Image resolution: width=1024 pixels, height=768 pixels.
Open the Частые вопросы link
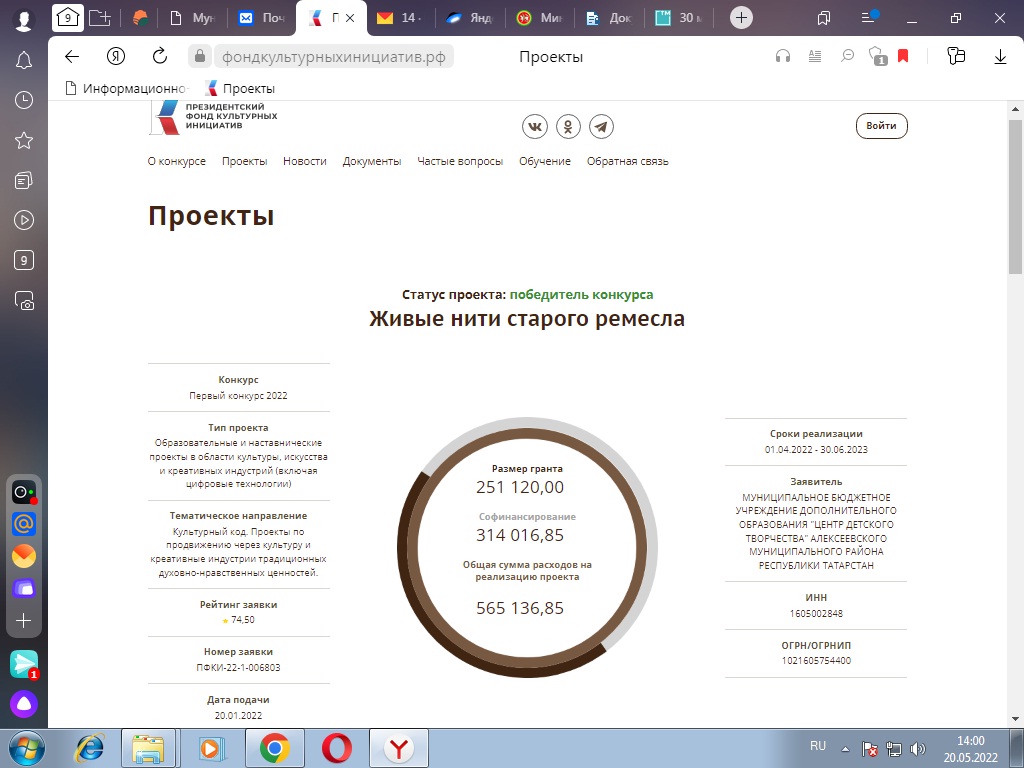point(460,161)
